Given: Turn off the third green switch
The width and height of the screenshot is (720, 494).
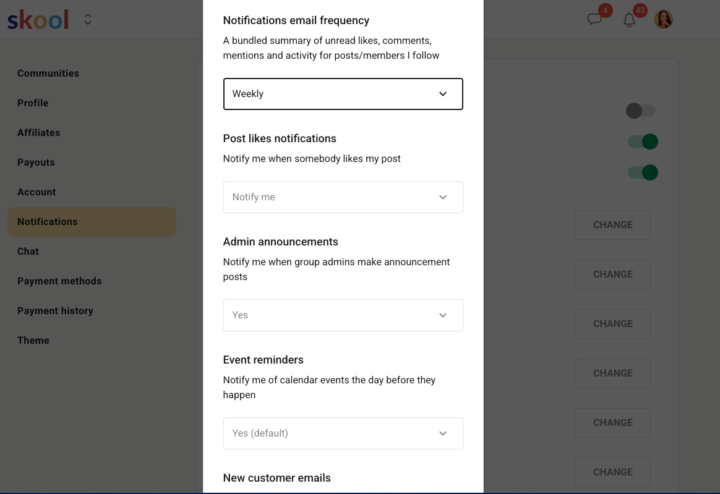Looking at the screenshot, I should (x=642, y=172).
